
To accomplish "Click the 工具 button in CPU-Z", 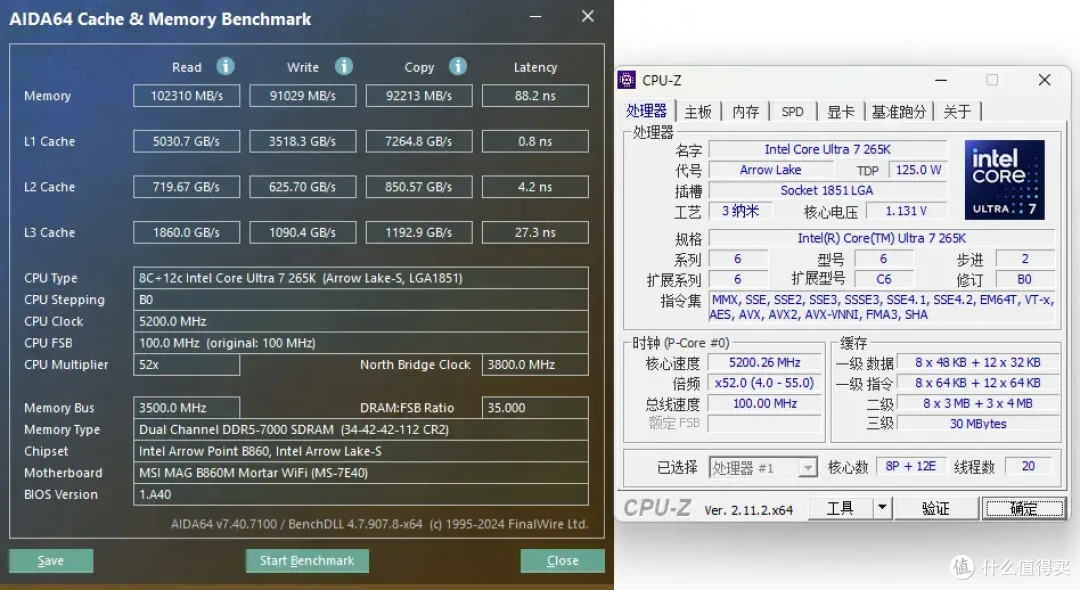I will 840,508.
